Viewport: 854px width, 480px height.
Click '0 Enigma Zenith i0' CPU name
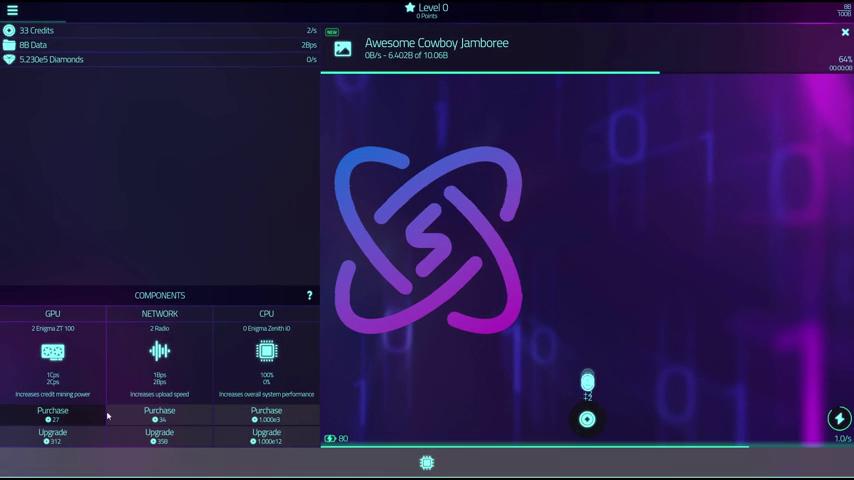pyautogui.click(x=266, y=329)
